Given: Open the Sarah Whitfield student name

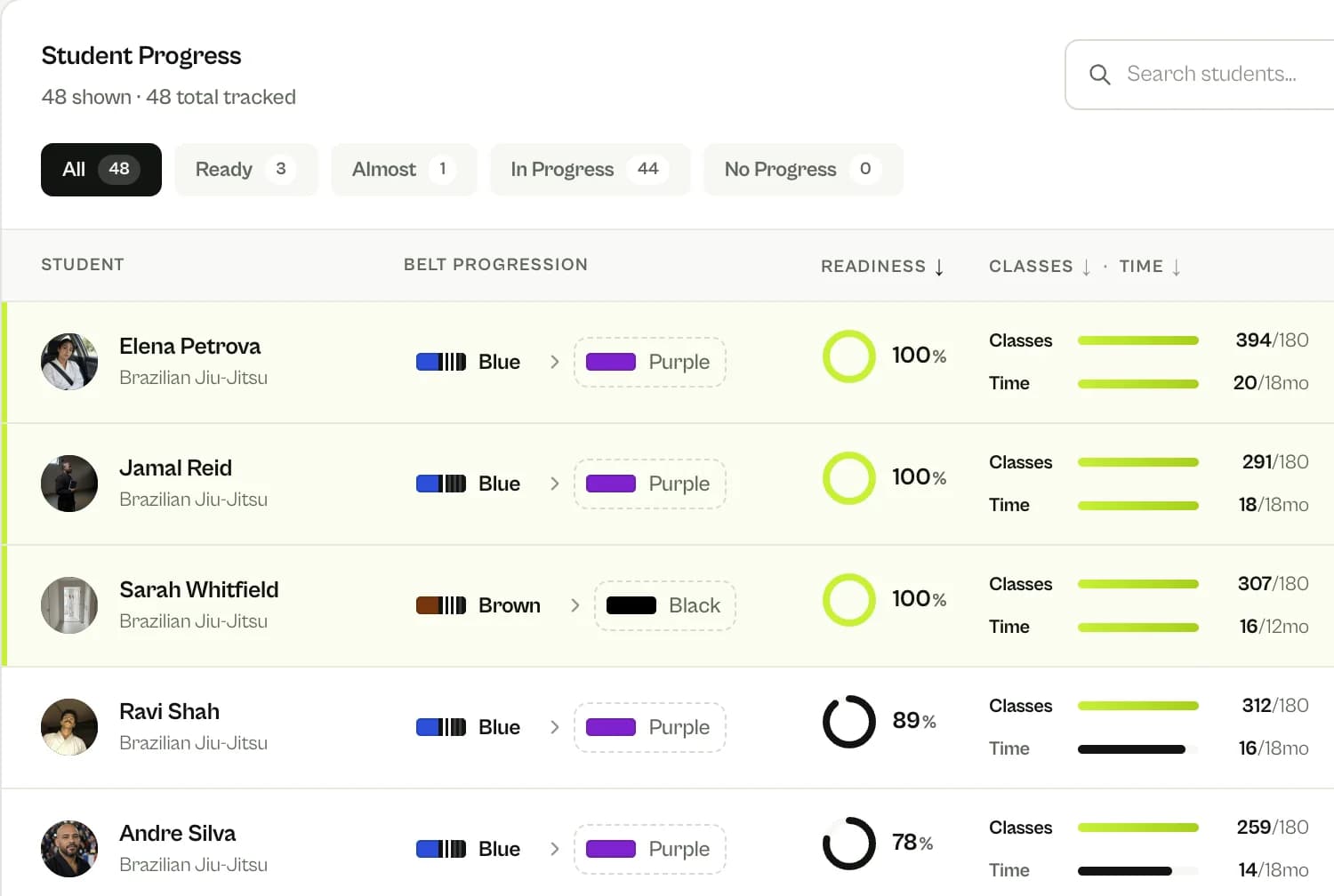Looking at the screenshot, I should (199, 590).
